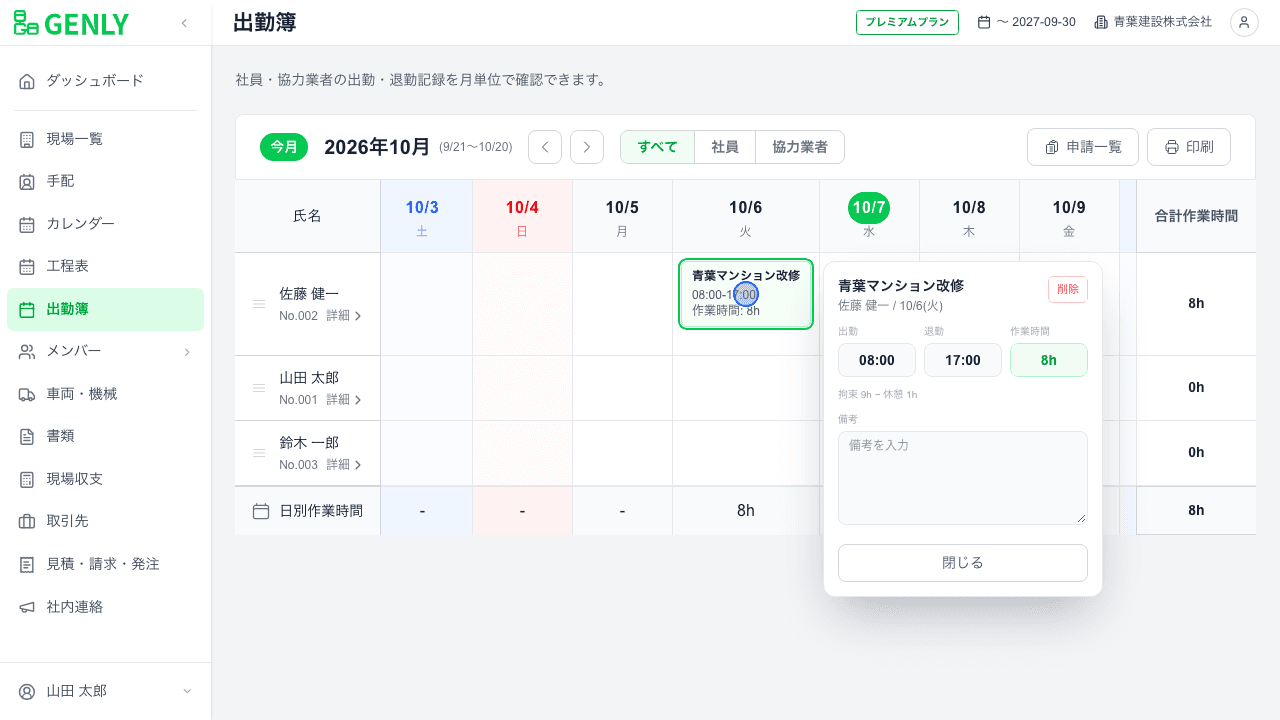
Task: Click the 削除 button in popup
Action: tap(1068, 289)
